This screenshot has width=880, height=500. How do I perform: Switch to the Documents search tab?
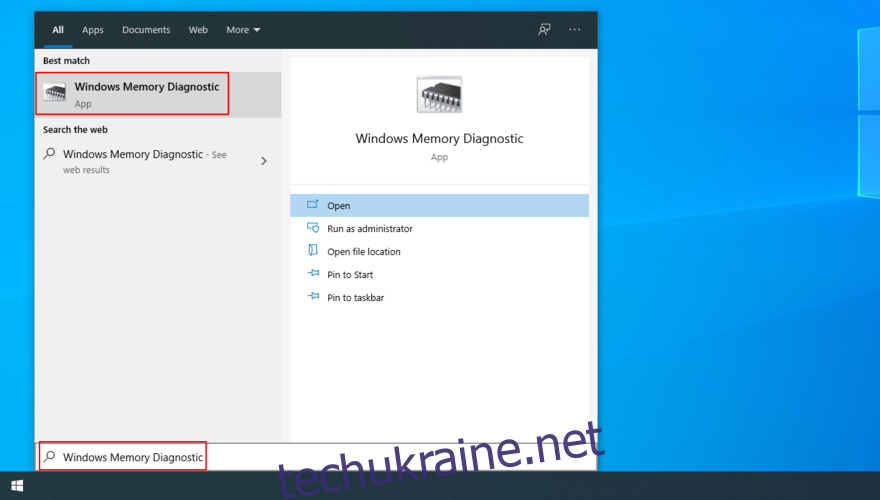pos(146,30)
